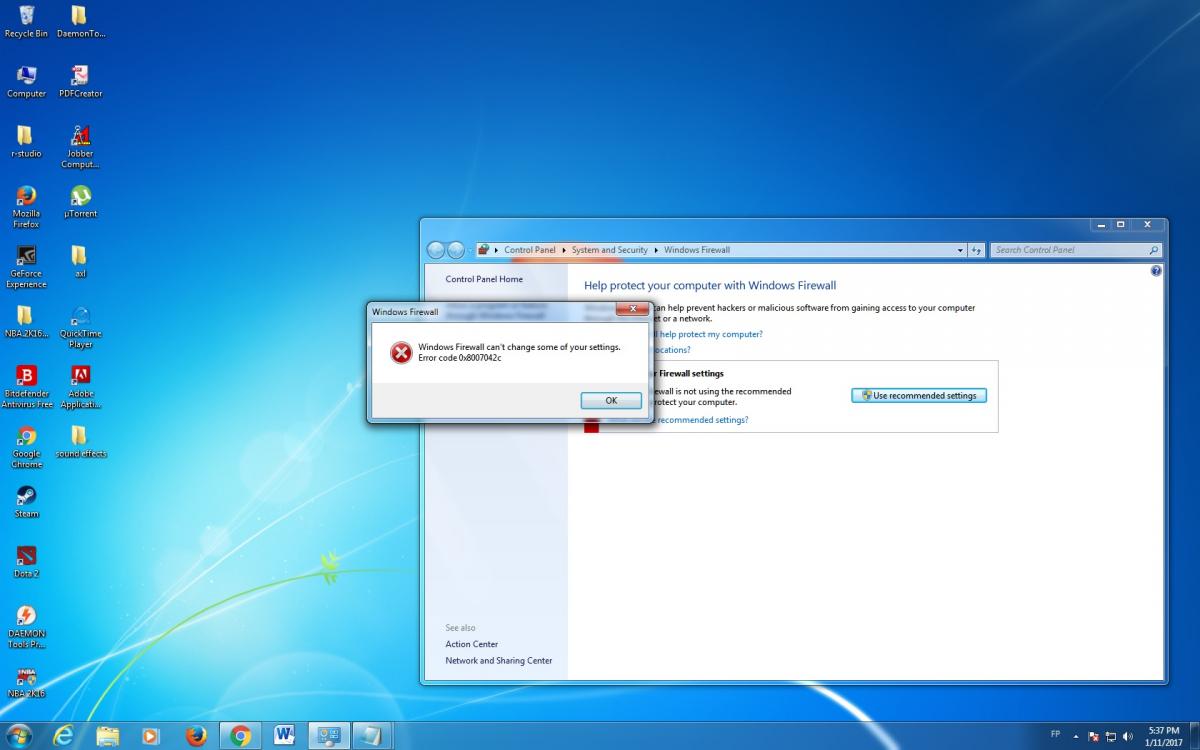Click the FP language indicator in the taskbar

pos(1055,734)
